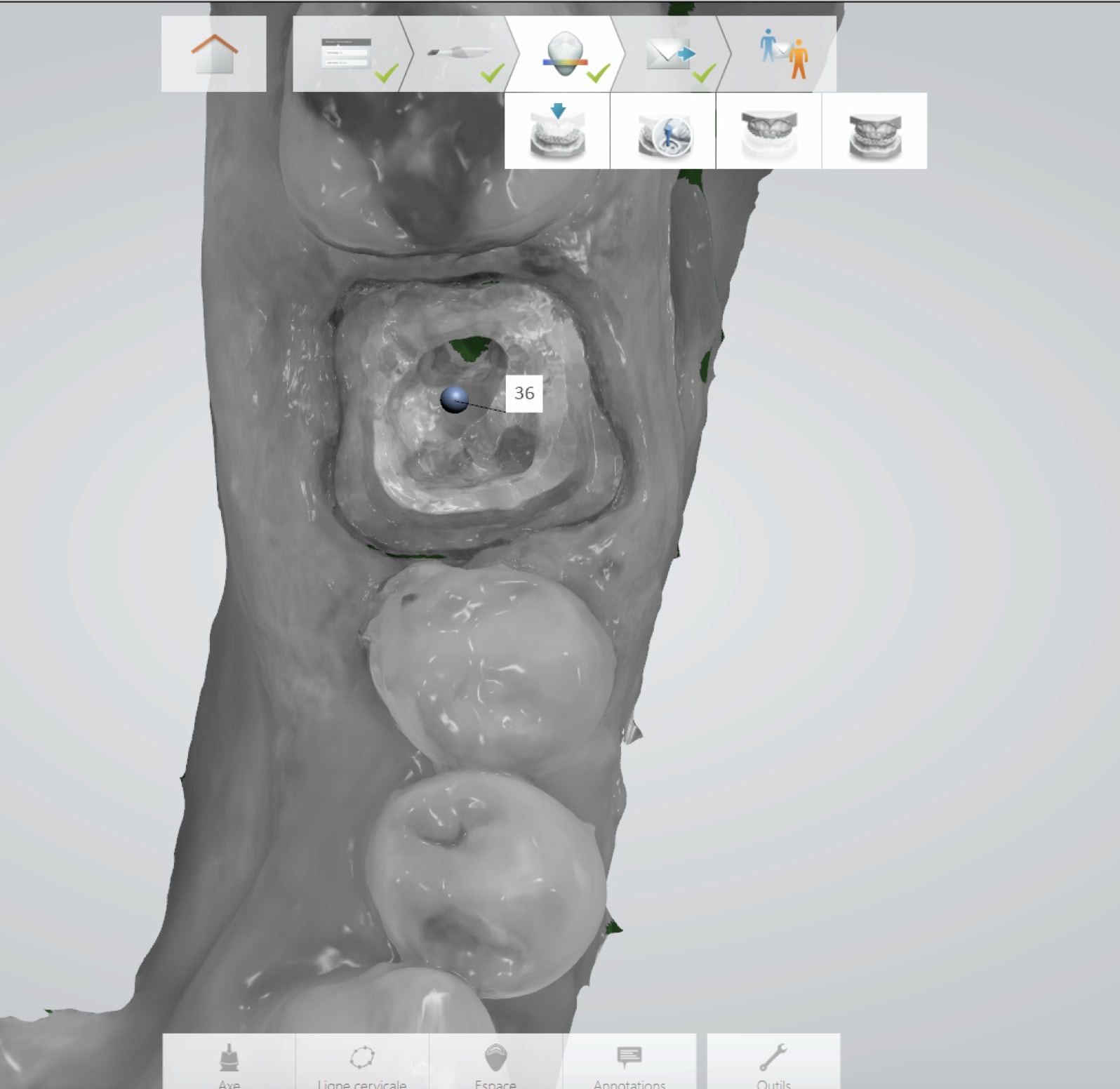Show the solid jaw model view
The width and height of the screenshot is (1120, 1089).
[x=874, y=131]
